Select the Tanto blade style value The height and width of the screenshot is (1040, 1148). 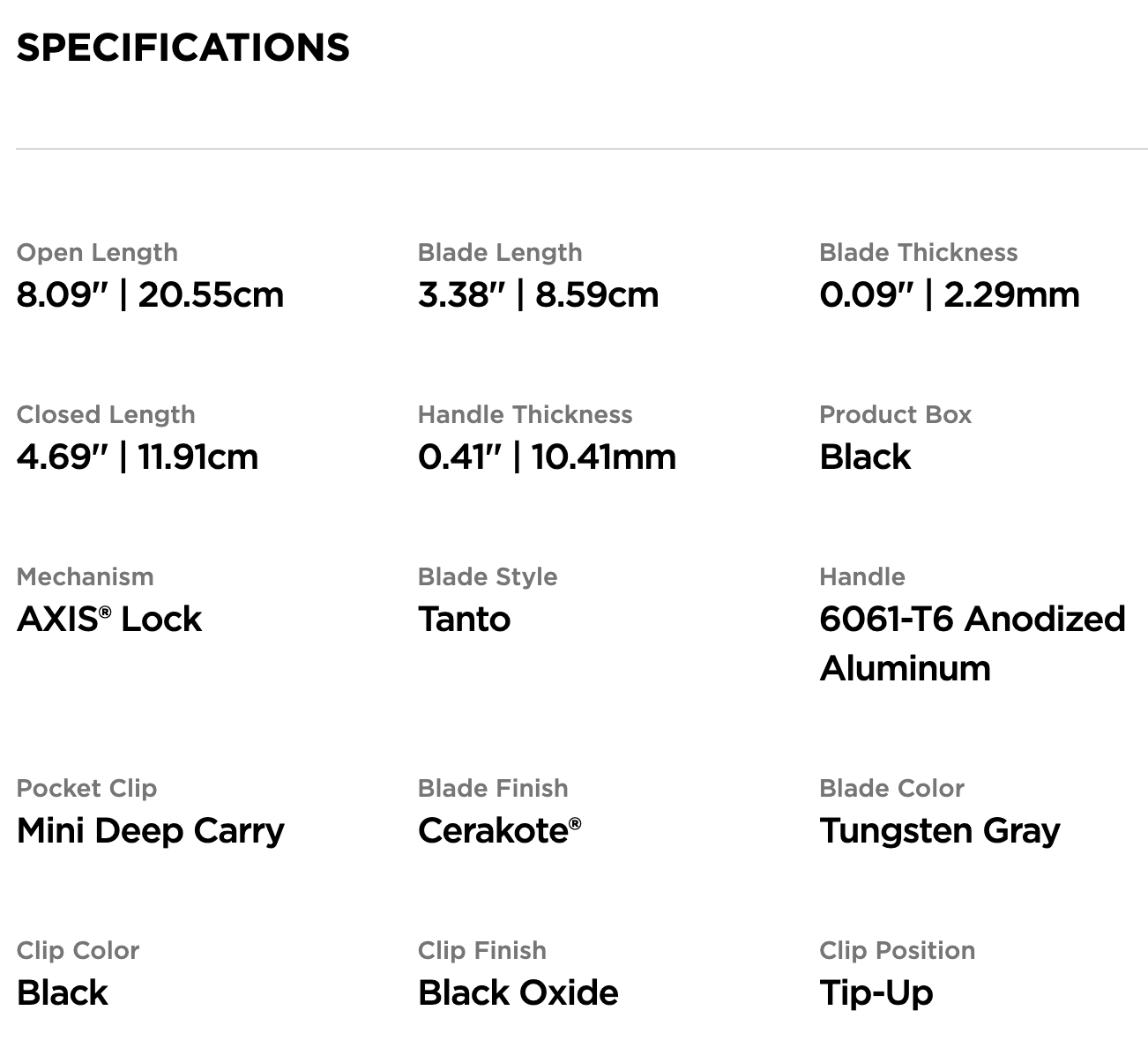point(464,619)
